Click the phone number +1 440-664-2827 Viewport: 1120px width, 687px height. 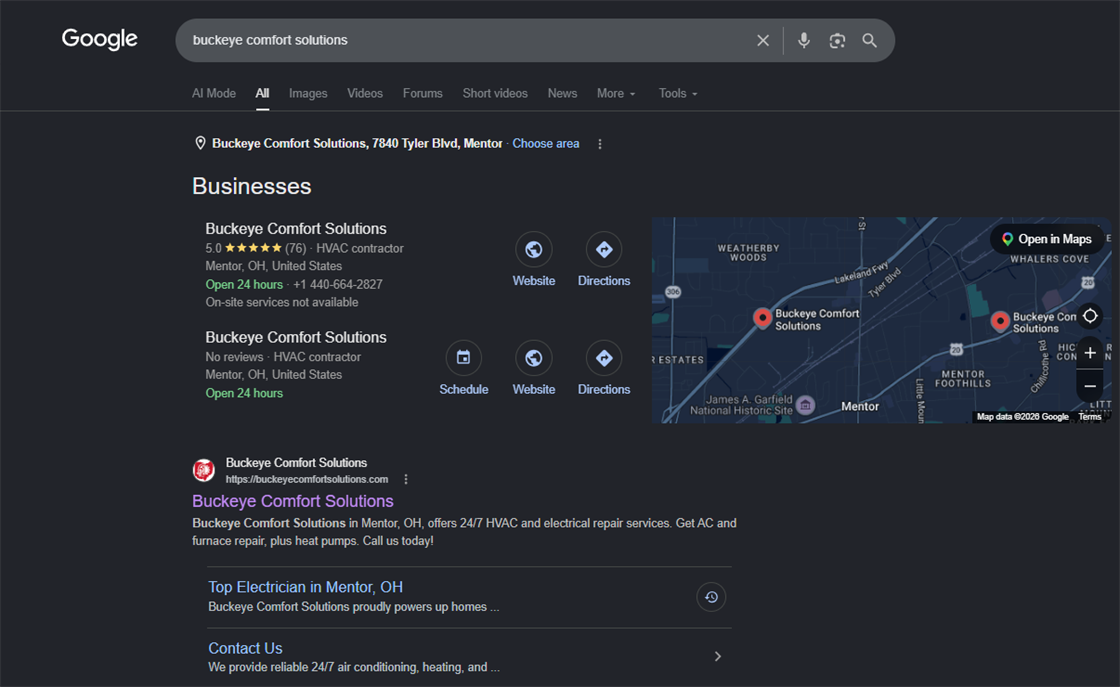pos(338,284)
